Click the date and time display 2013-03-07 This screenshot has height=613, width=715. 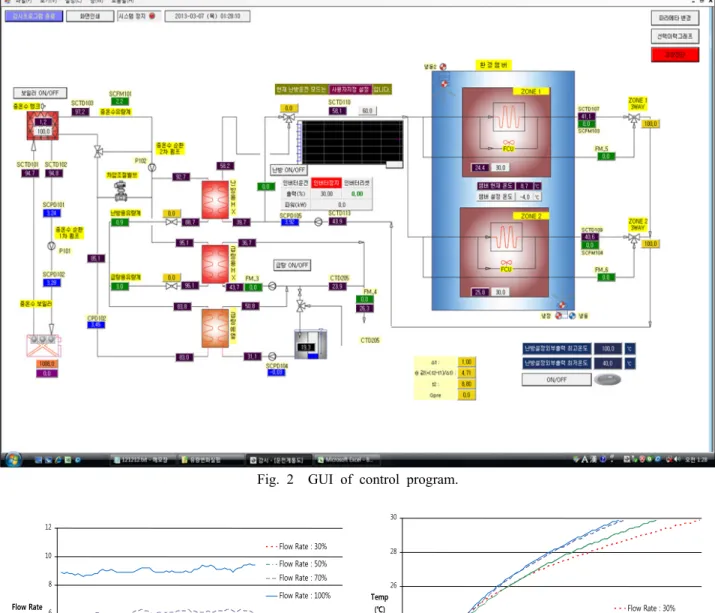coord(207,16)
